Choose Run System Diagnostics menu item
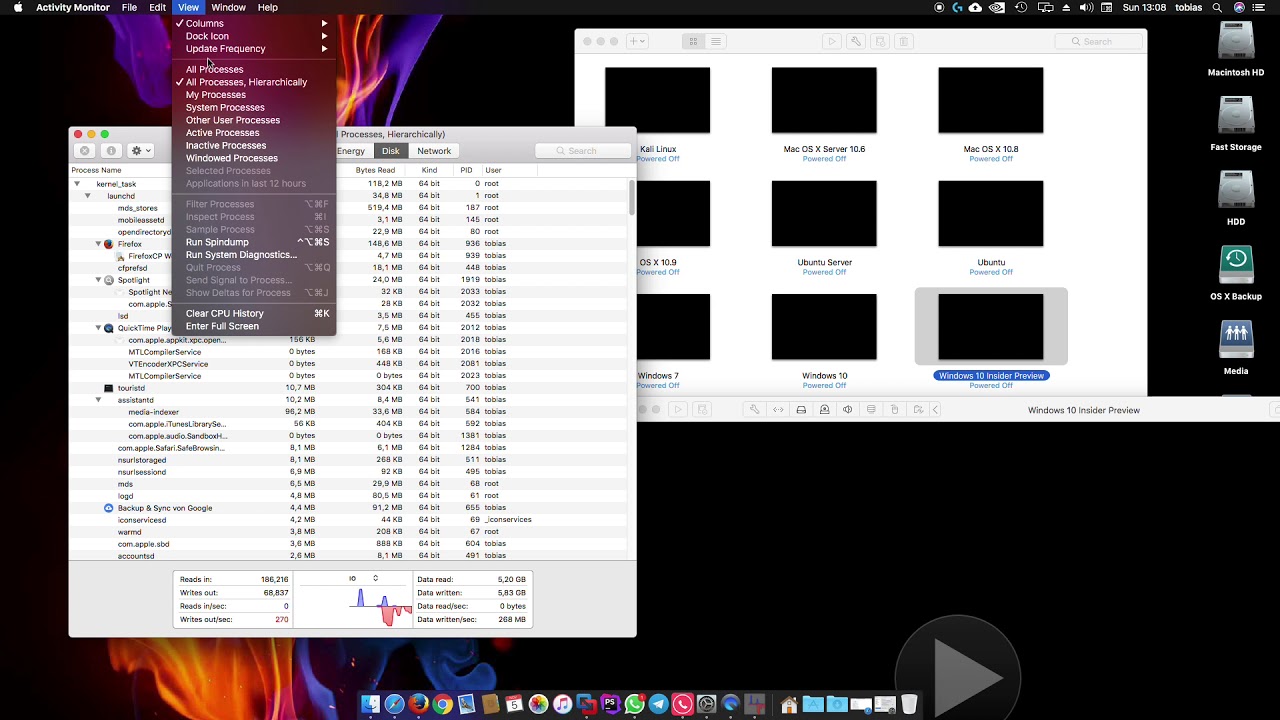The height and width of the screenshot is (720, 1280). pyautogui.click(x=256, y=255)
